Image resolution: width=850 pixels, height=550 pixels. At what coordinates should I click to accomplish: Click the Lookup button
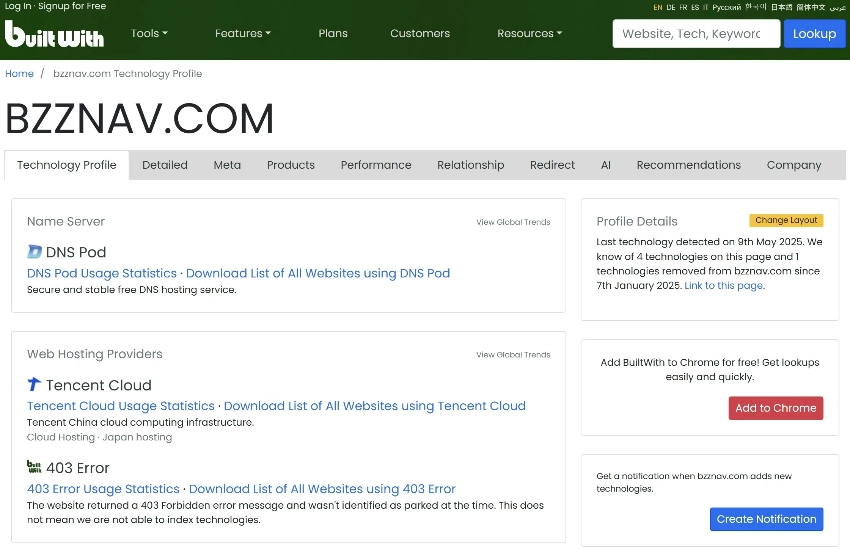[x=814, y=34]
